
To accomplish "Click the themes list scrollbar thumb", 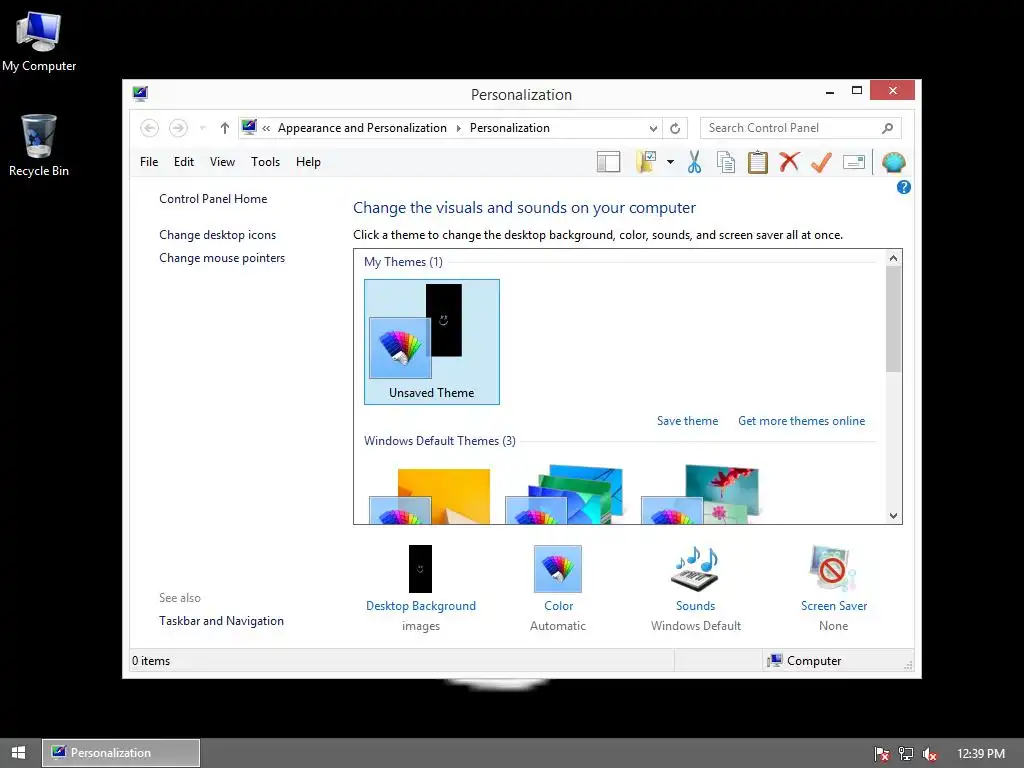I will 893,319.
